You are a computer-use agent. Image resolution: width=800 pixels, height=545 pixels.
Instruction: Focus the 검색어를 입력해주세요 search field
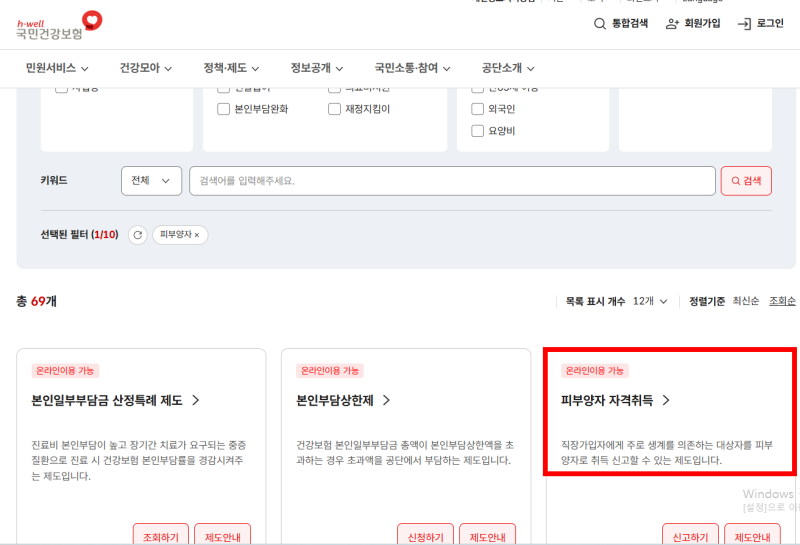(452, 181)
